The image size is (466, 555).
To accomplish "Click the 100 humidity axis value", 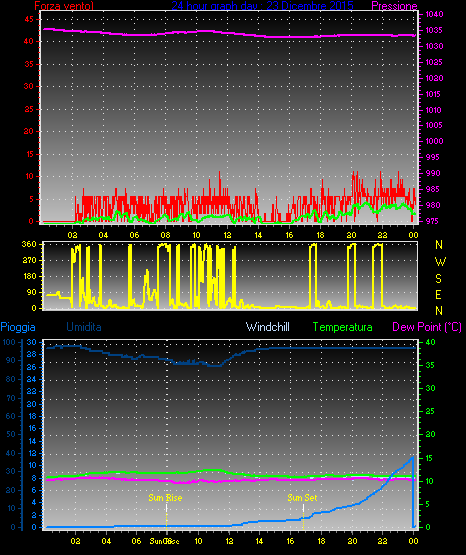I will point(9,342).
